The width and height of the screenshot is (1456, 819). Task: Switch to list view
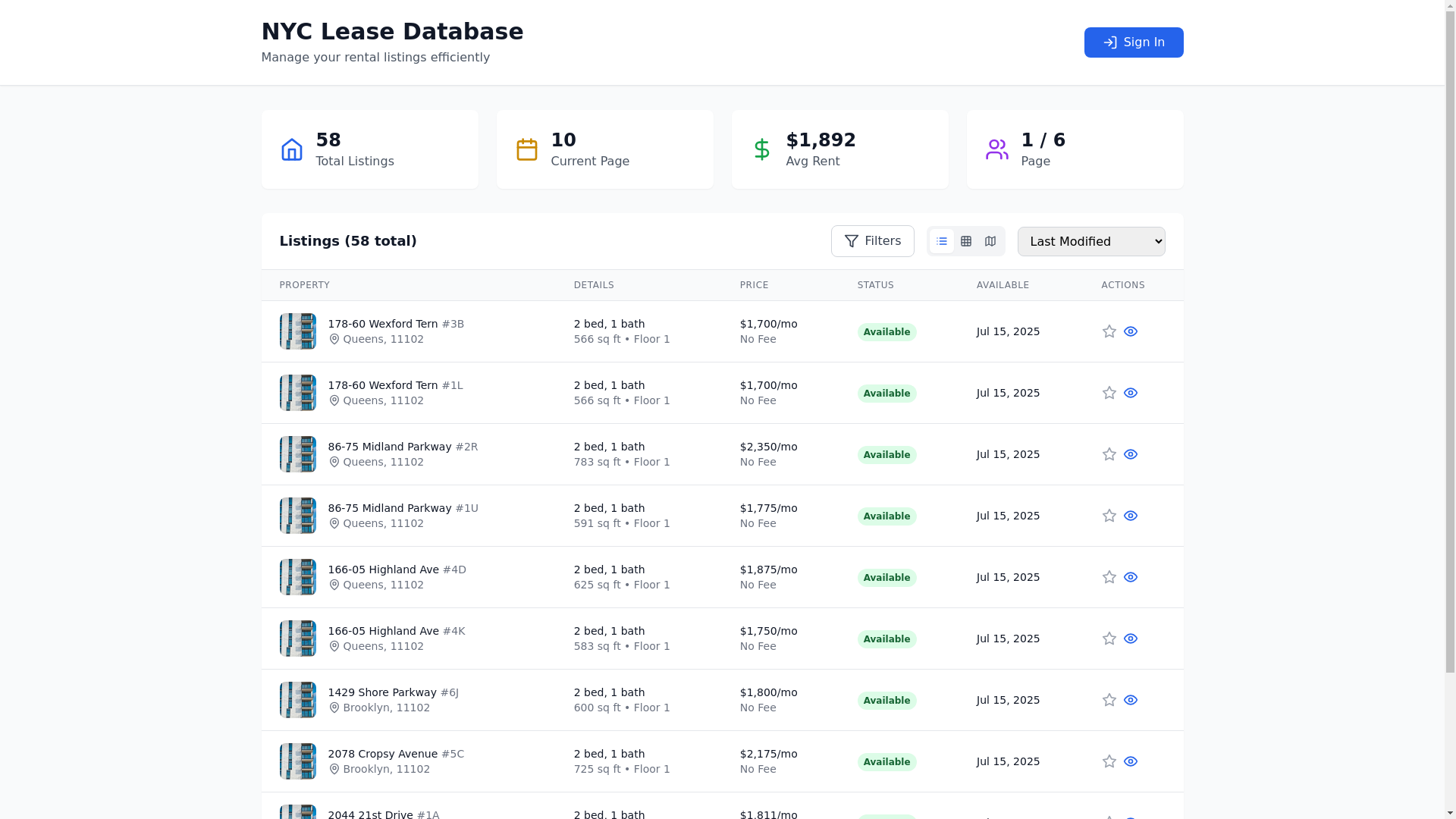tap(942, 241)
